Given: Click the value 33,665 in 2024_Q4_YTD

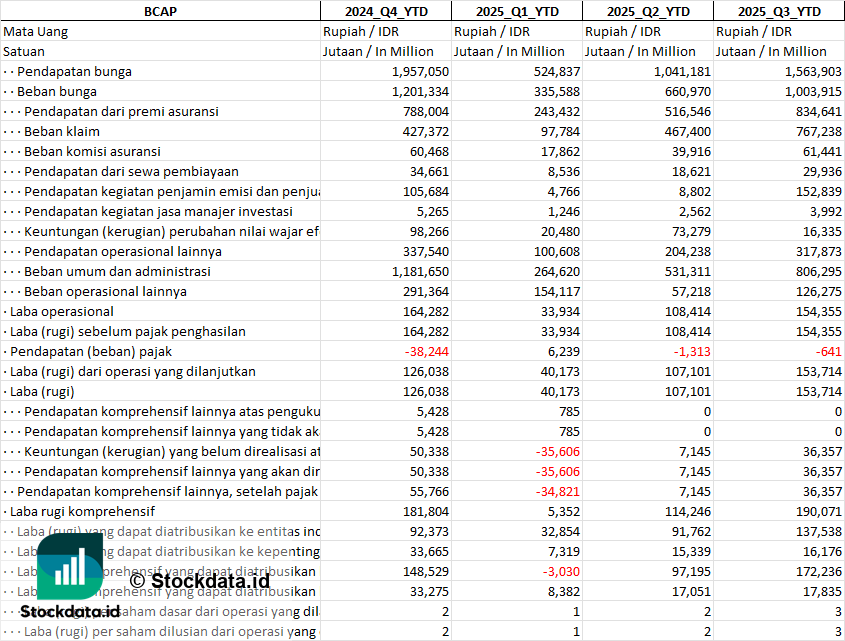Looking at the screenshot, I should 429,552.
